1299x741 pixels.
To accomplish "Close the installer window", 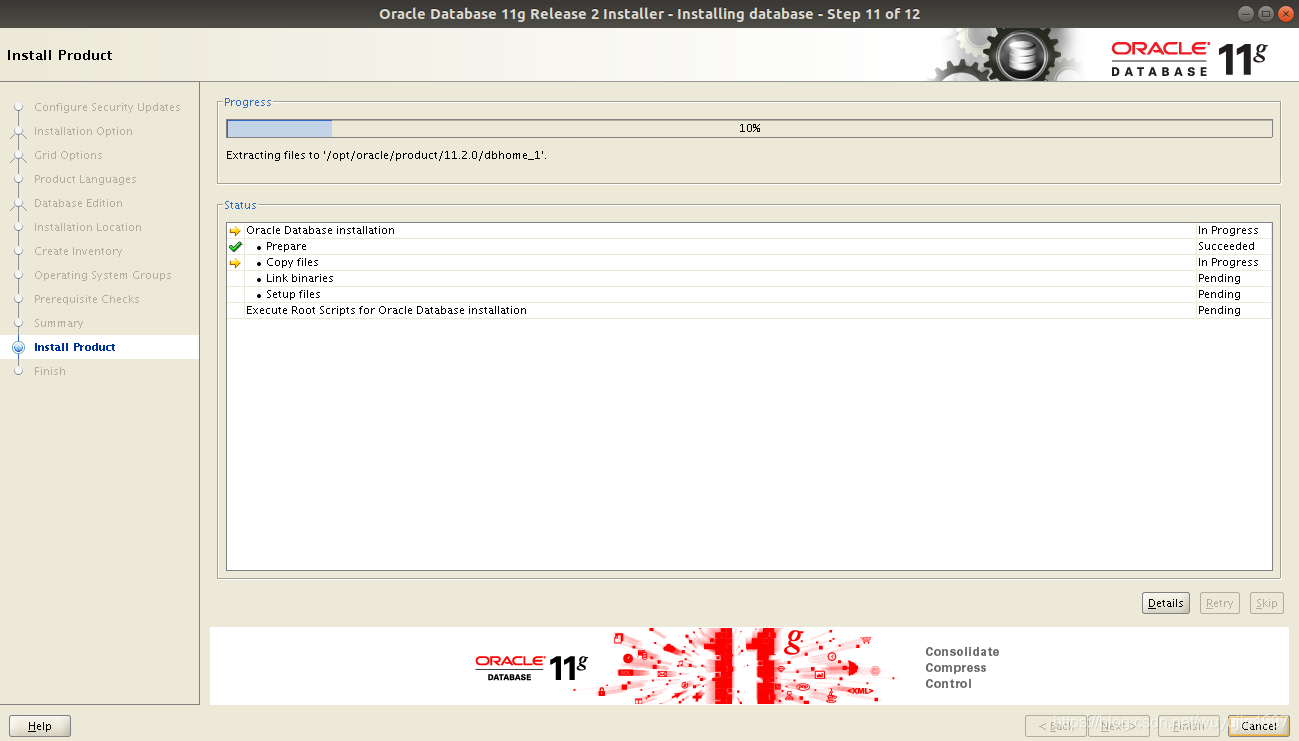I will (x=1285, y=13).
